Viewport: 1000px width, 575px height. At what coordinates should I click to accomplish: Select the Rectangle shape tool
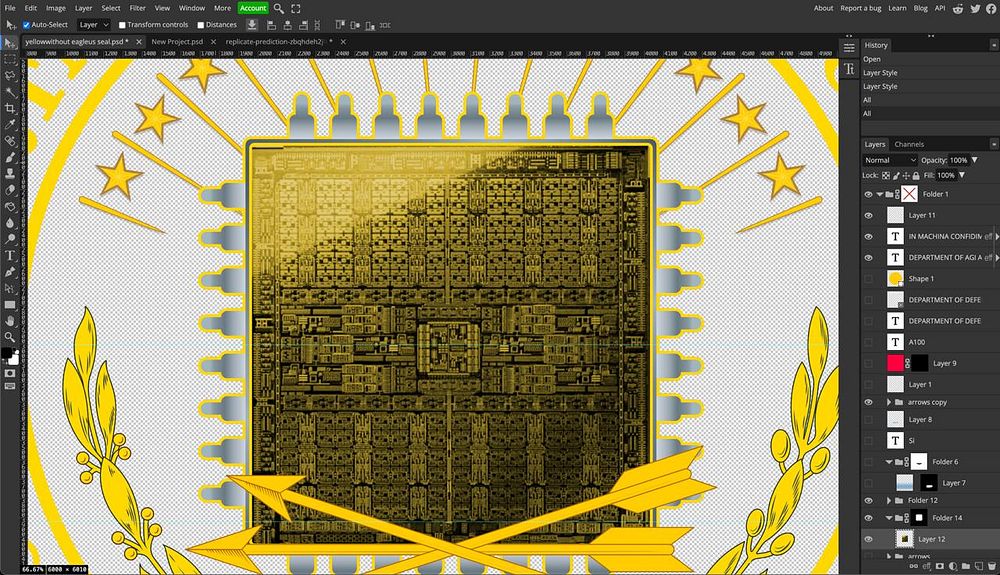click(10, 305)
